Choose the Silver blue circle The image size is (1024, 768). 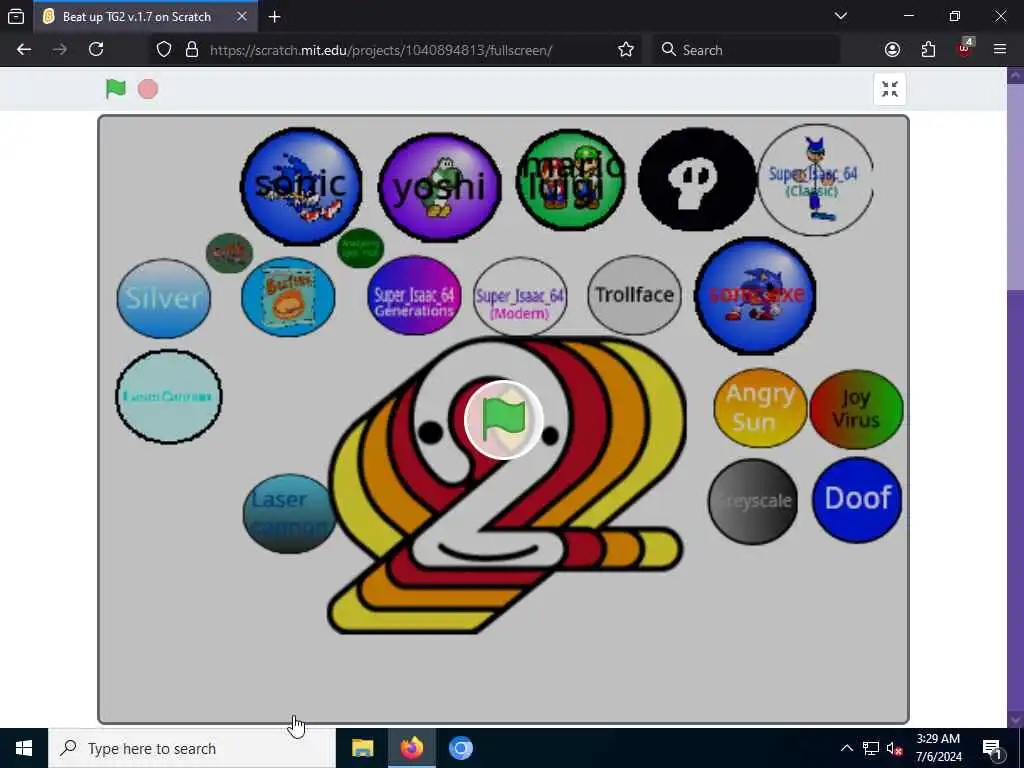tap(163, 298)
